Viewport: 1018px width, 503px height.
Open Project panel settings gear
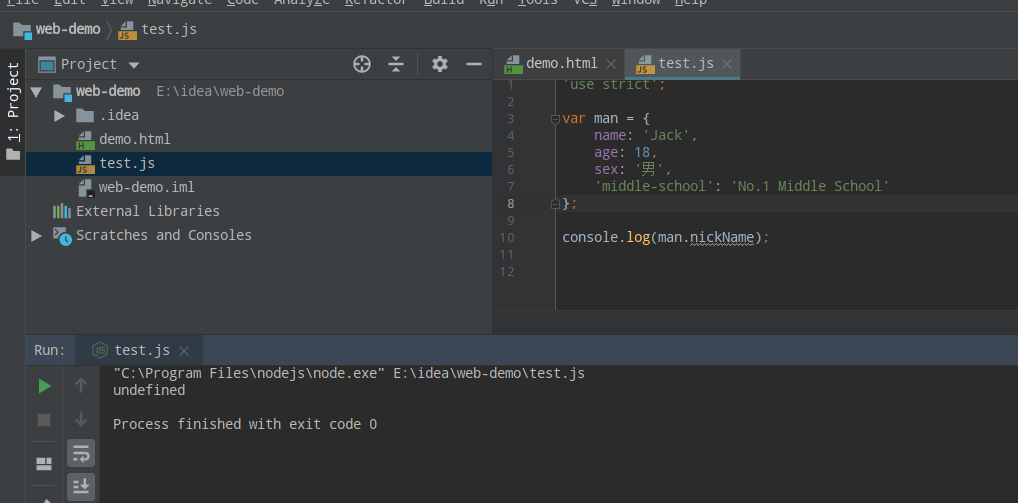tap(440, 64)
